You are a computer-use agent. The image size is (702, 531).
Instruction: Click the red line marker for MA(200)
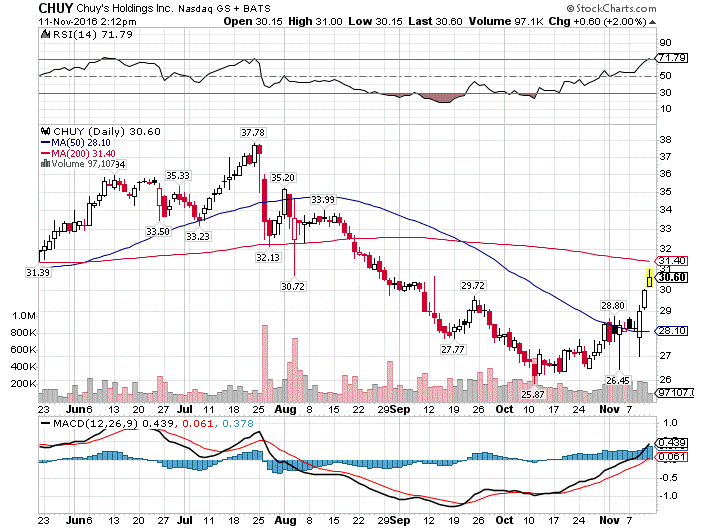pos(46,153)
